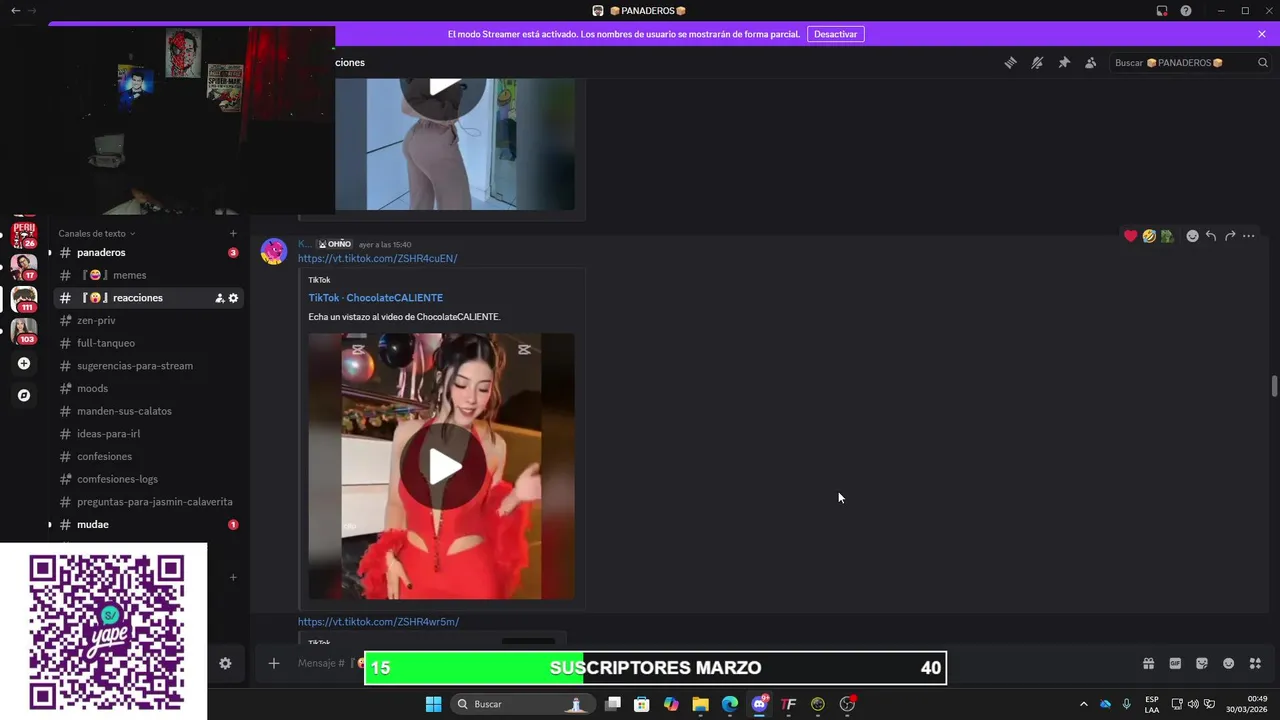Open the link vt.tiktok.com/ZSHR4cuEN/
The width and height of the screenshot is (1280, 720).
pos(378,259)
